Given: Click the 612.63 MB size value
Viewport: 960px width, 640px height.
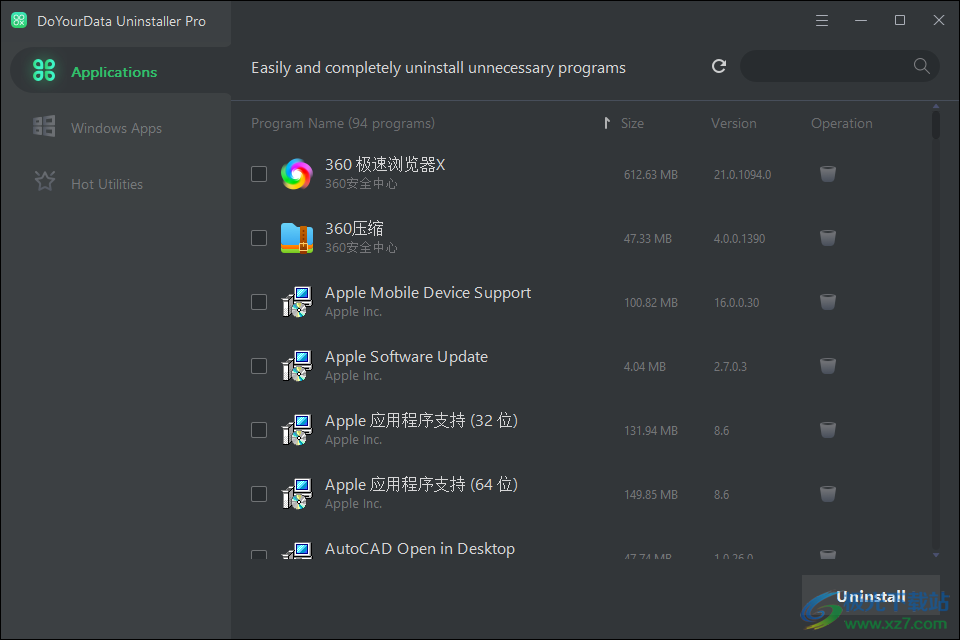Looking at the screenshot, I should click(x=651, y=175).
